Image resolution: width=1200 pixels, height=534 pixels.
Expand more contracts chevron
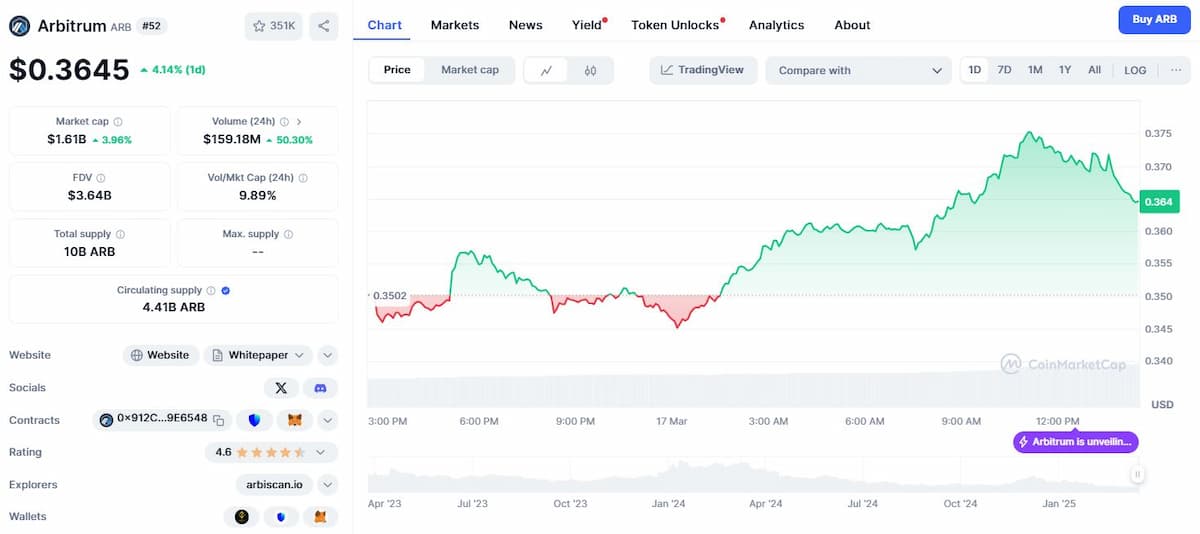tap(328, 420)
